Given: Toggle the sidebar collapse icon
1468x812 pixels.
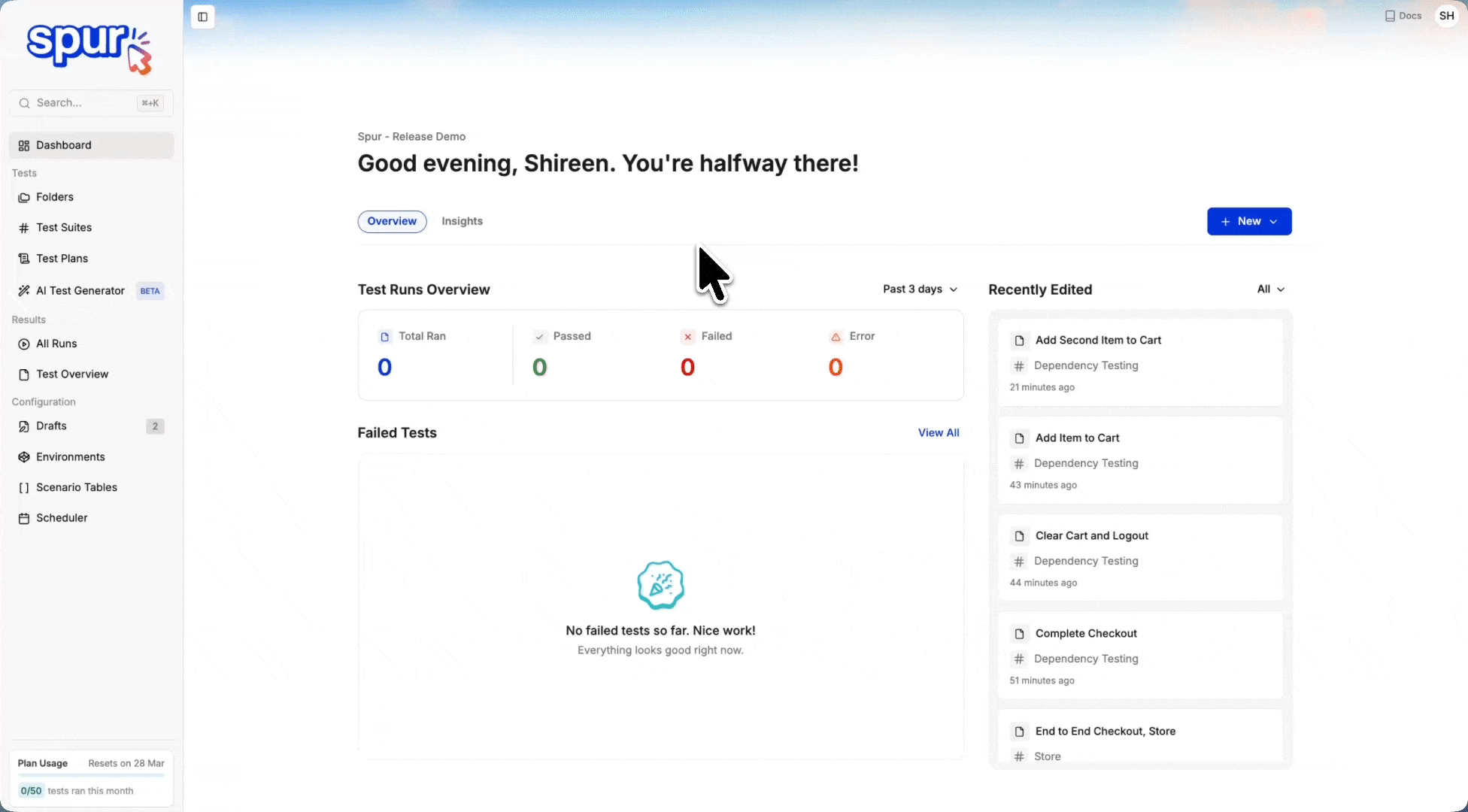Looking at the screenshot, I should 202,17.
